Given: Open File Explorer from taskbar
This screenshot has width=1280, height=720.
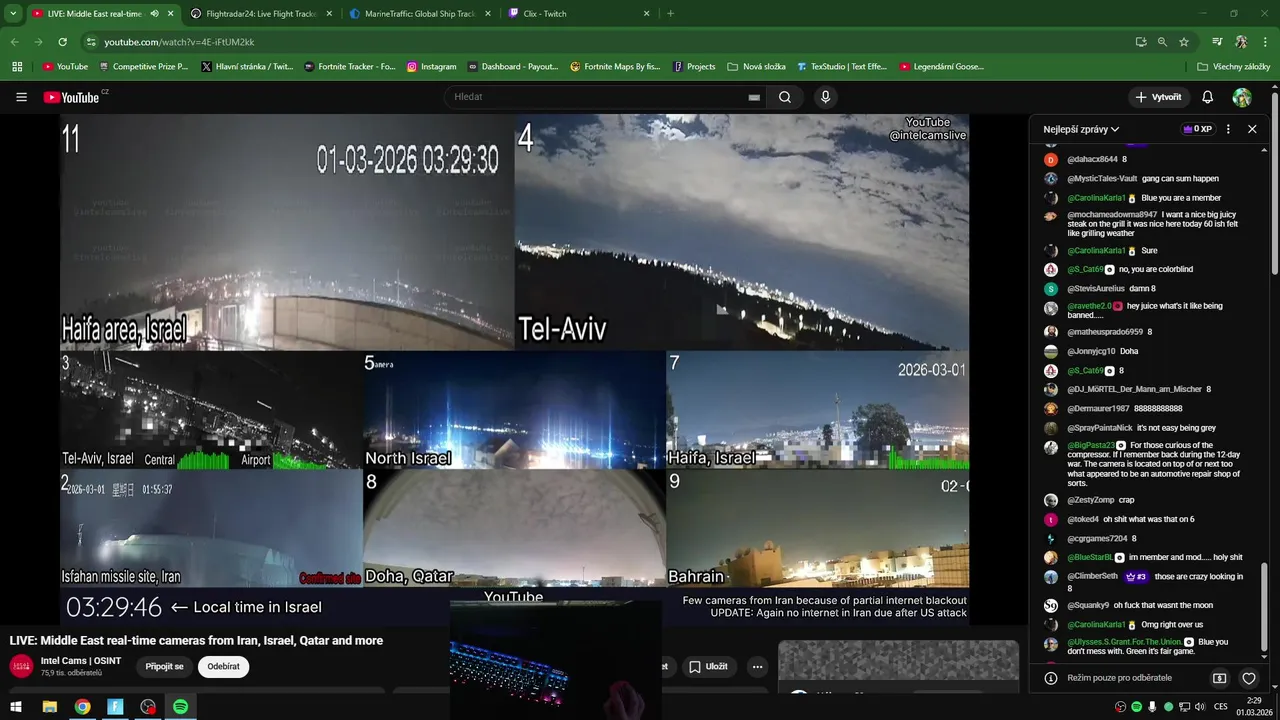Looking at the screenshot, I should click(49, 707).
